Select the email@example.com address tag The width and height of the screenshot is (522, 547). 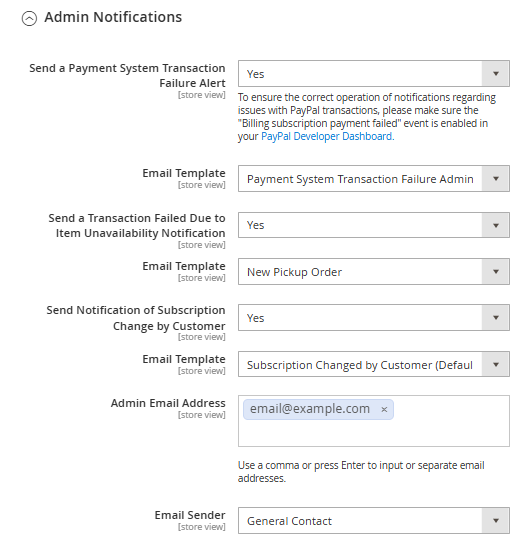[x=310, y=409]
